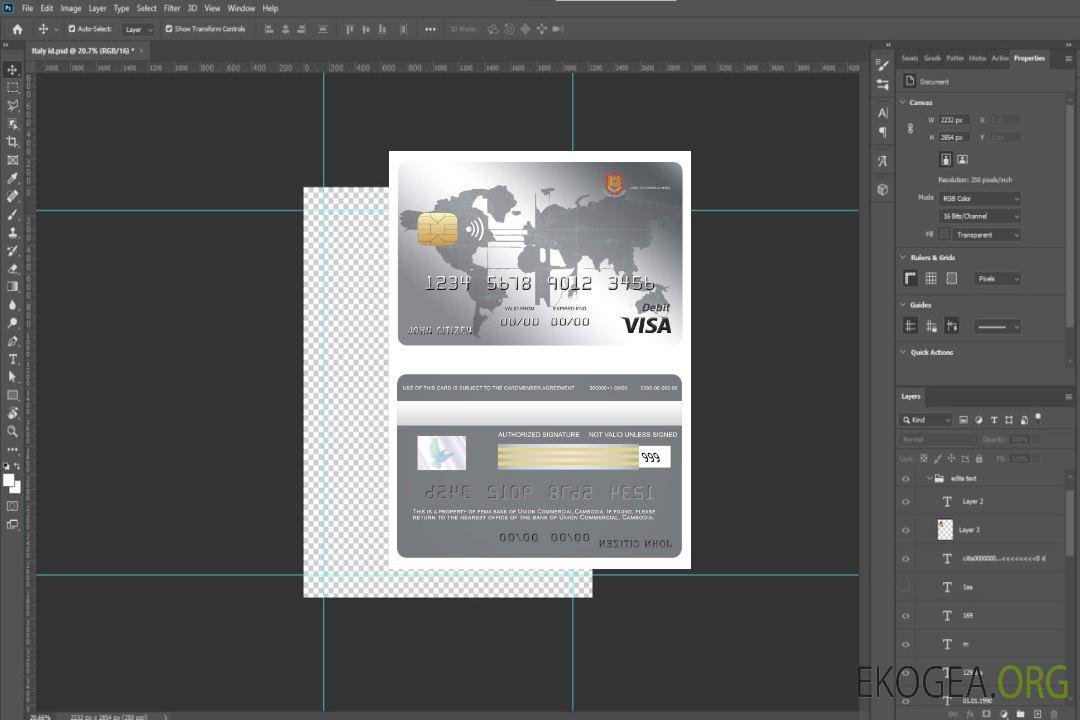This screenshot has width=1080, height=720.
Task: Open the 3D panel cube icon
Action: point(883,189)
